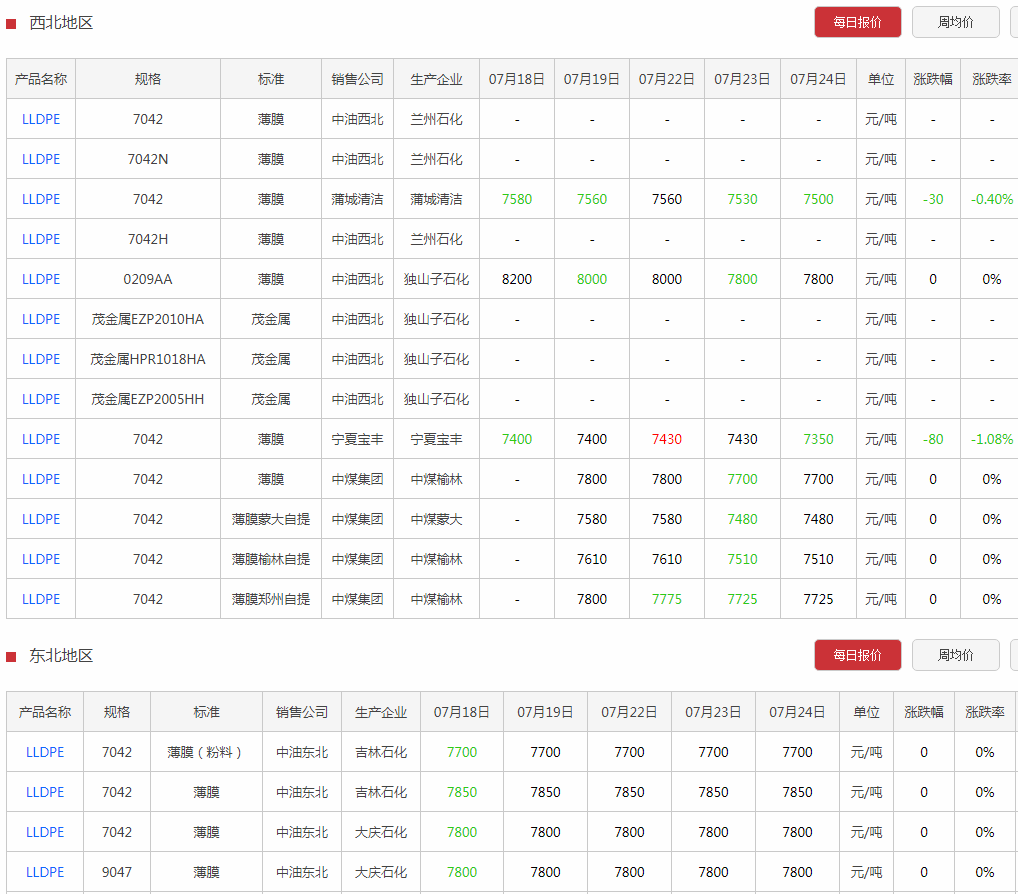Click 茂金属HPR1018HA specification cell
Screen dimensions: 1018x894
(x=148, y=359)
